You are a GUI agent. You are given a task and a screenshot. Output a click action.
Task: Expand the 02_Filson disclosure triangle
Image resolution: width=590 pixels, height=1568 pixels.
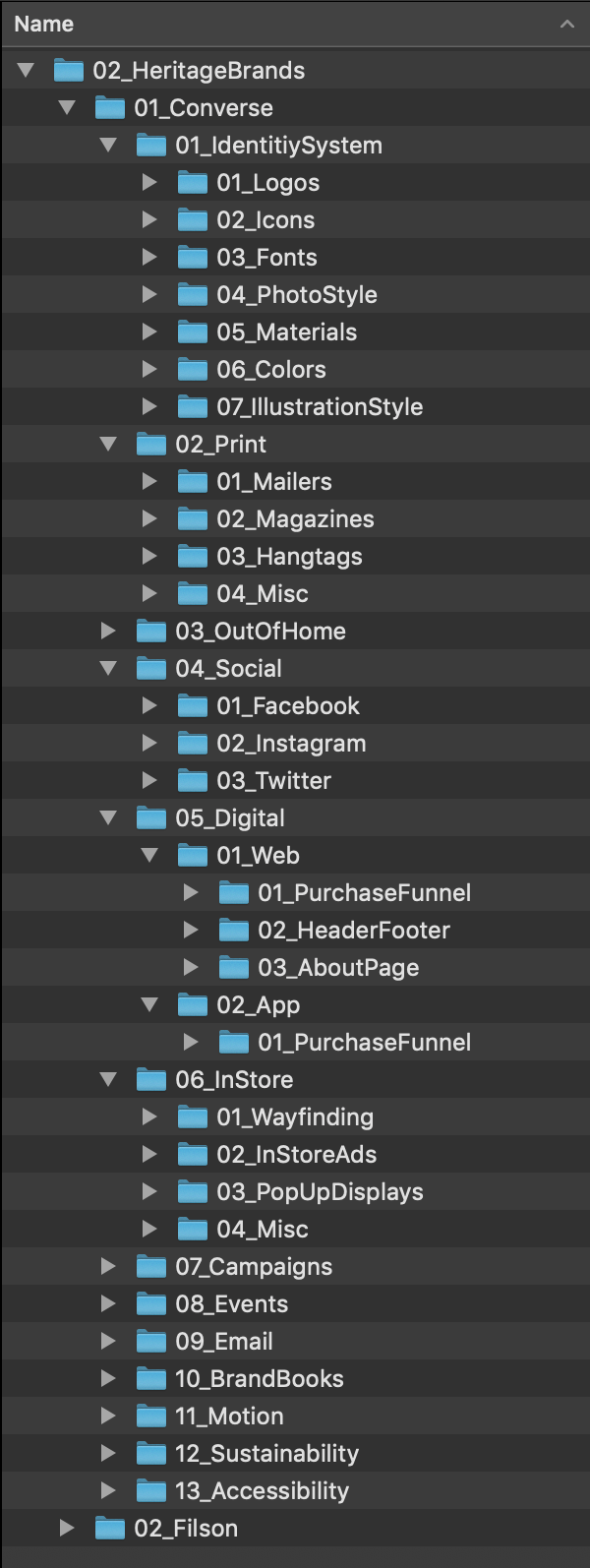[x=67, y=1528]
